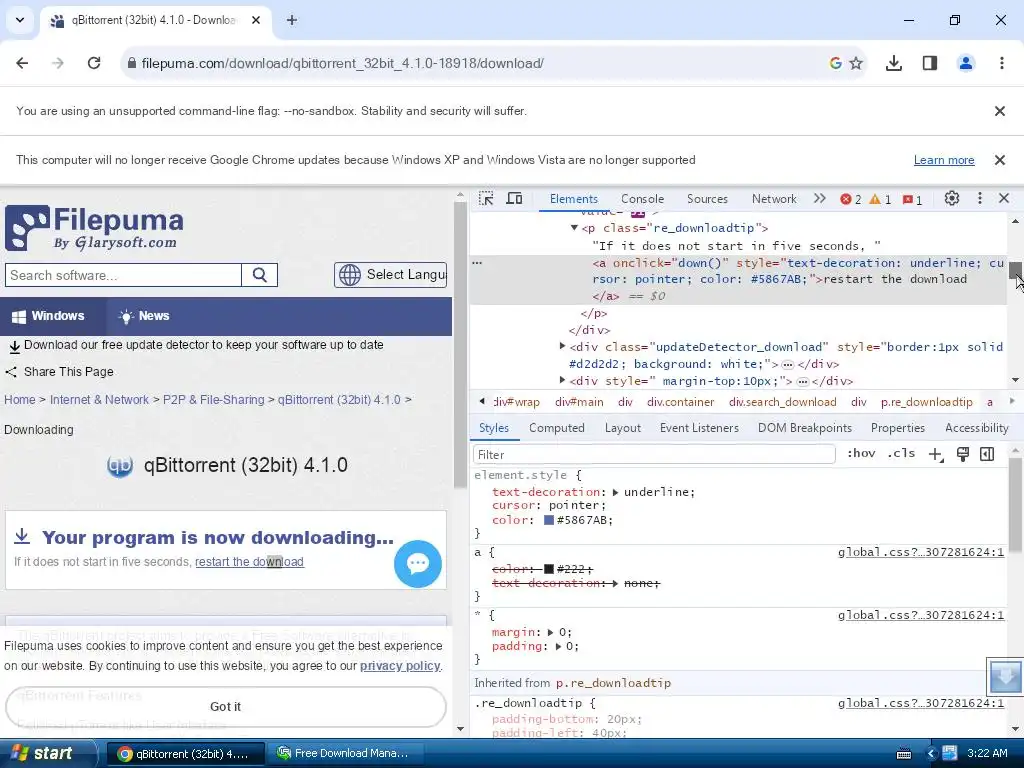
Task: Click the warning count triangle badge
Action: click(x=880, y=200)
